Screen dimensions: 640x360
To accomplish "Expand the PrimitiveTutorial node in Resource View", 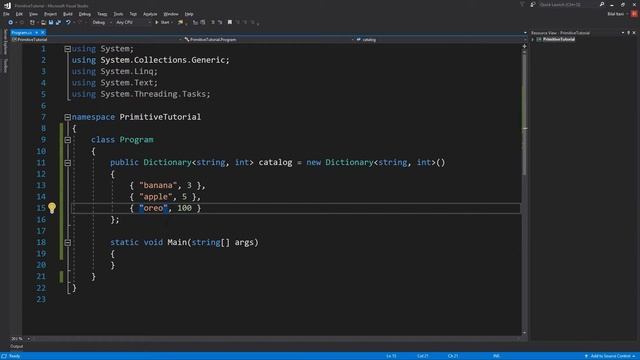I will (x=533, y=40).
